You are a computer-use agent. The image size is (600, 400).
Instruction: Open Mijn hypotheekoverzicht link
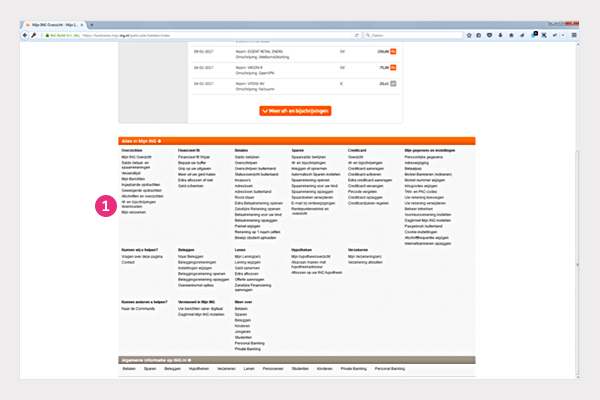pyautogui.click(x=311, y=256)
